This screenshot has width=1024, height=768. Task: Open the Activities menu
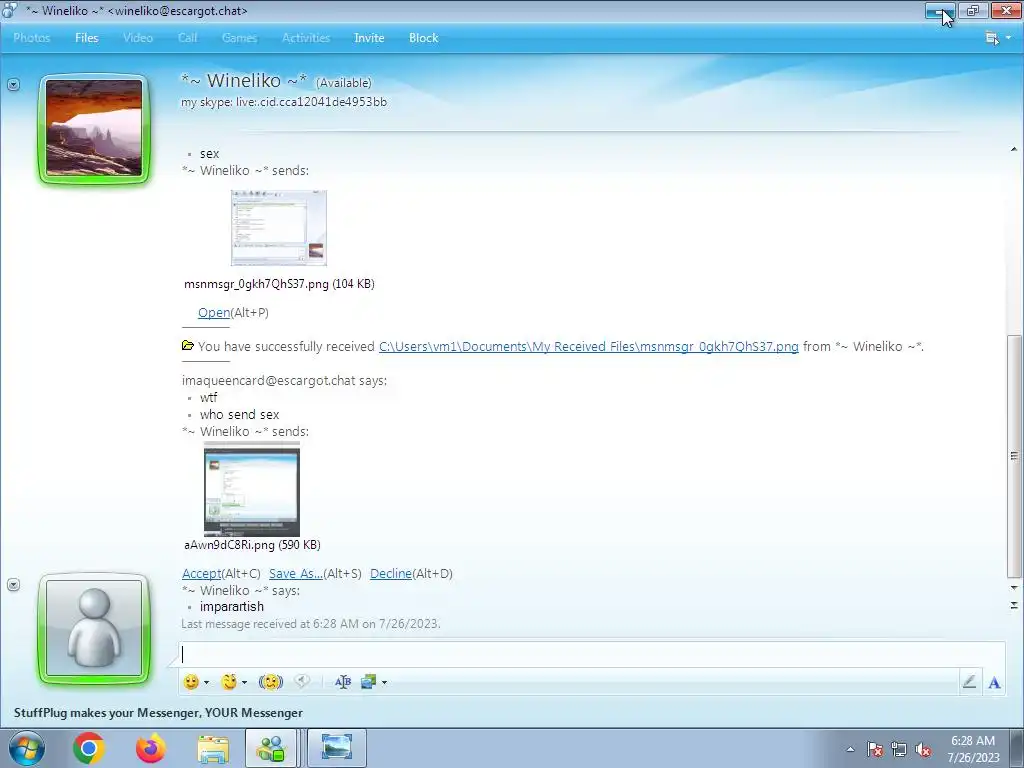pyautogui.click(x=306, y=38)
